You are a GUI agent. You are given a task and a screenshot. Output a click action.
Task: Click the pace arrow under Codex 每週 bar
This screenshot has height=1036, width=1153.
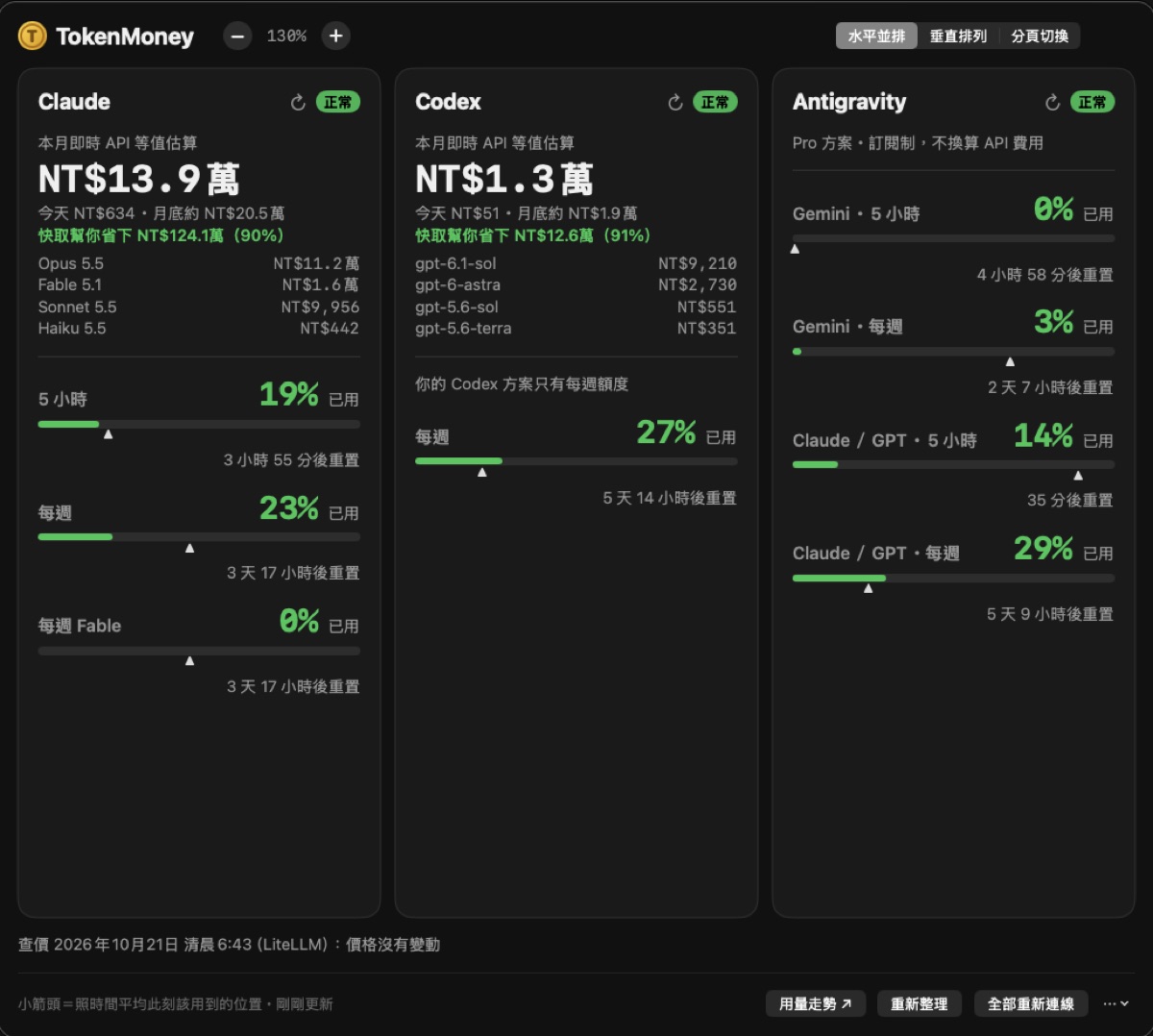[482, 473]
